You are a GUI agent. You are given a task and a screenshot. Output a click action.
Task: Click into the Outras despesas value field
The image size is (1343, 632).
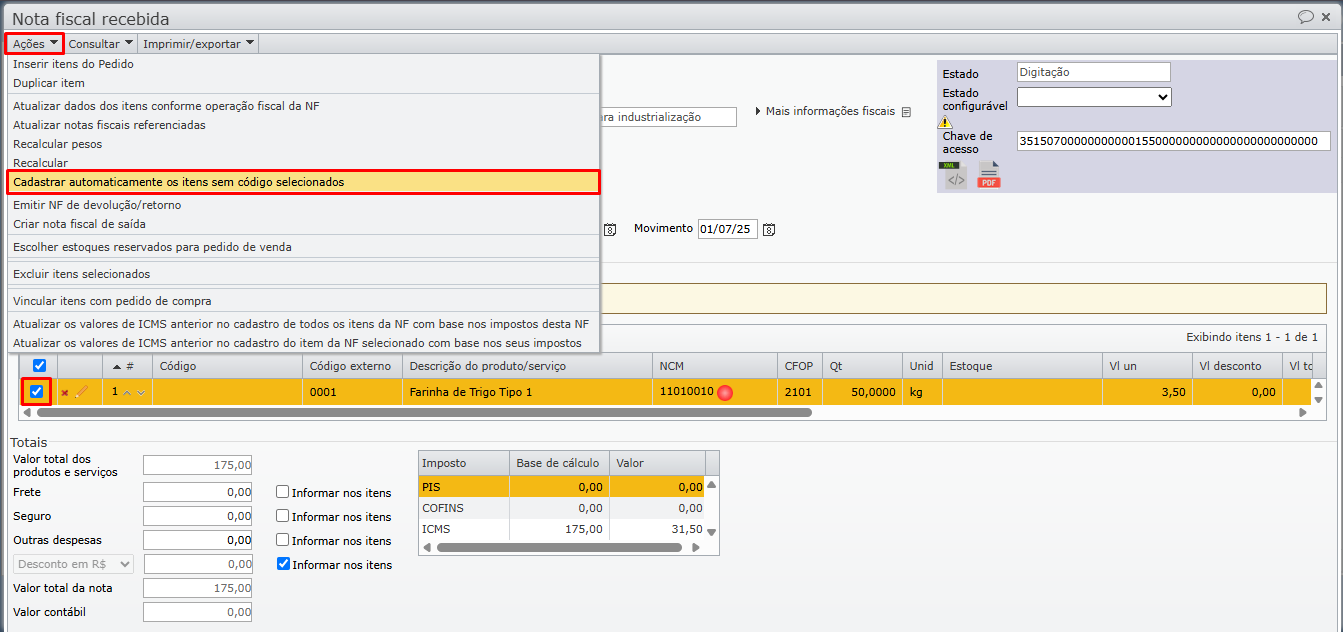[x=198, y=540]
